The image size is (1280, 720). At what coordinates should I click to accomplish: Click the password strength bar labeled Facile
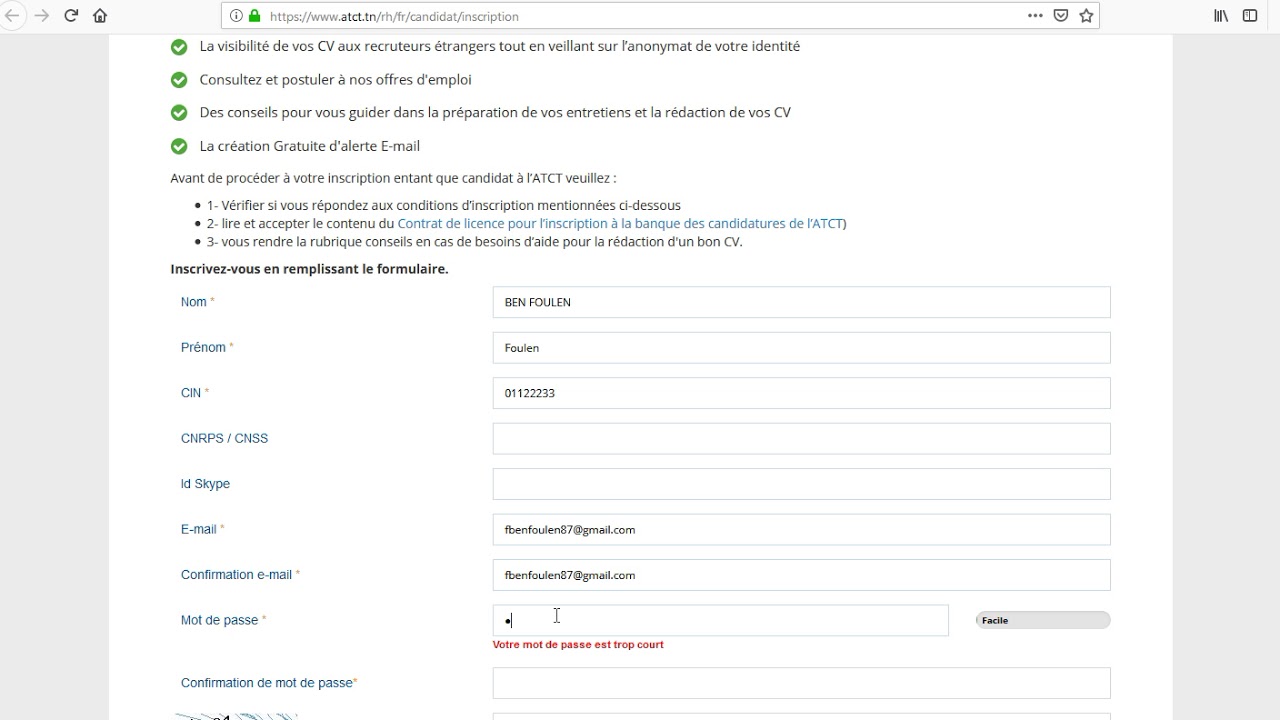coord(1043,620)
